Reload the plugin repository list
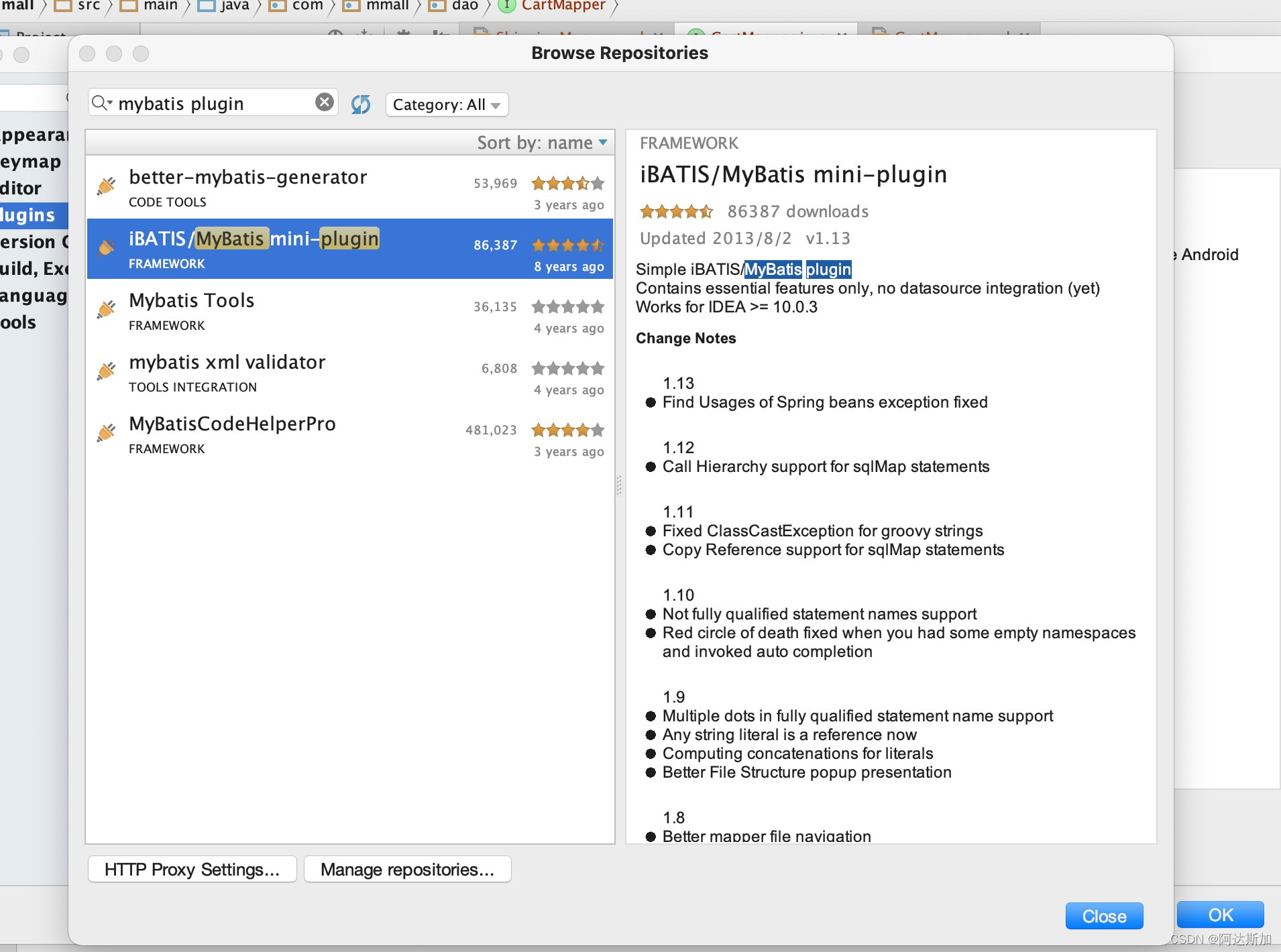Viewport: 1281px width, 952px height. [x=361, y=104]
